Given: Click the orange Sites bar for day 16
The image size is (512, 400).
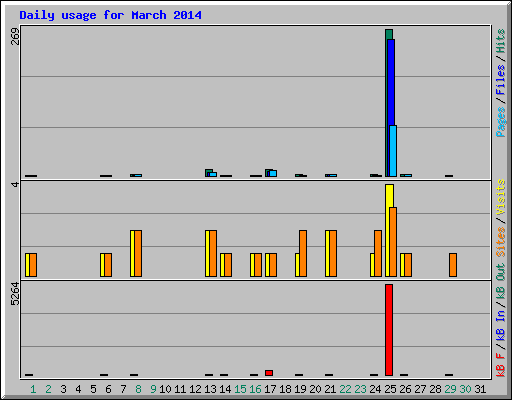Looking at the screenshot, I should tap(258, 265).
